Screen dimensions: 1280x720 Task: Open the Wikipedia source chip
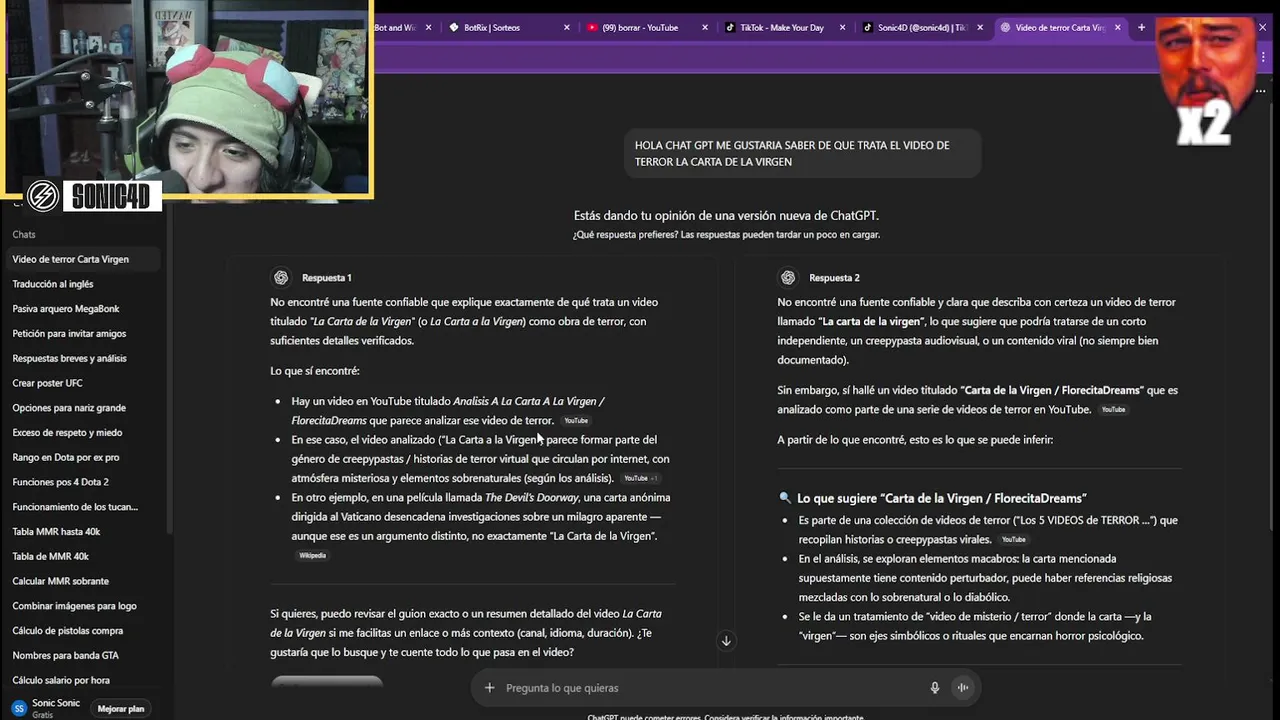312,556
